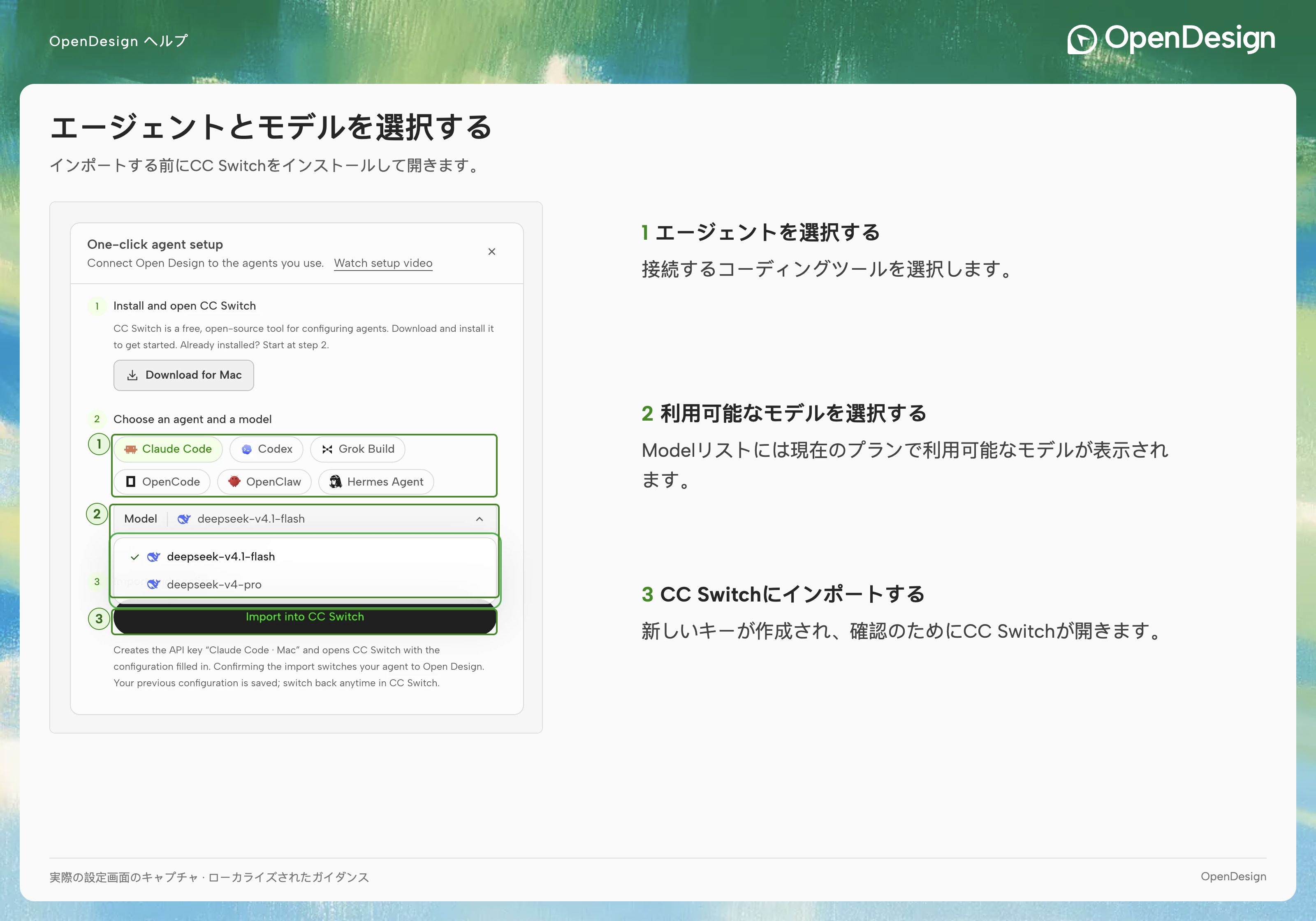
Task: Click the whale icon beside deepseek-v4-pro
Action: point(154,585)
